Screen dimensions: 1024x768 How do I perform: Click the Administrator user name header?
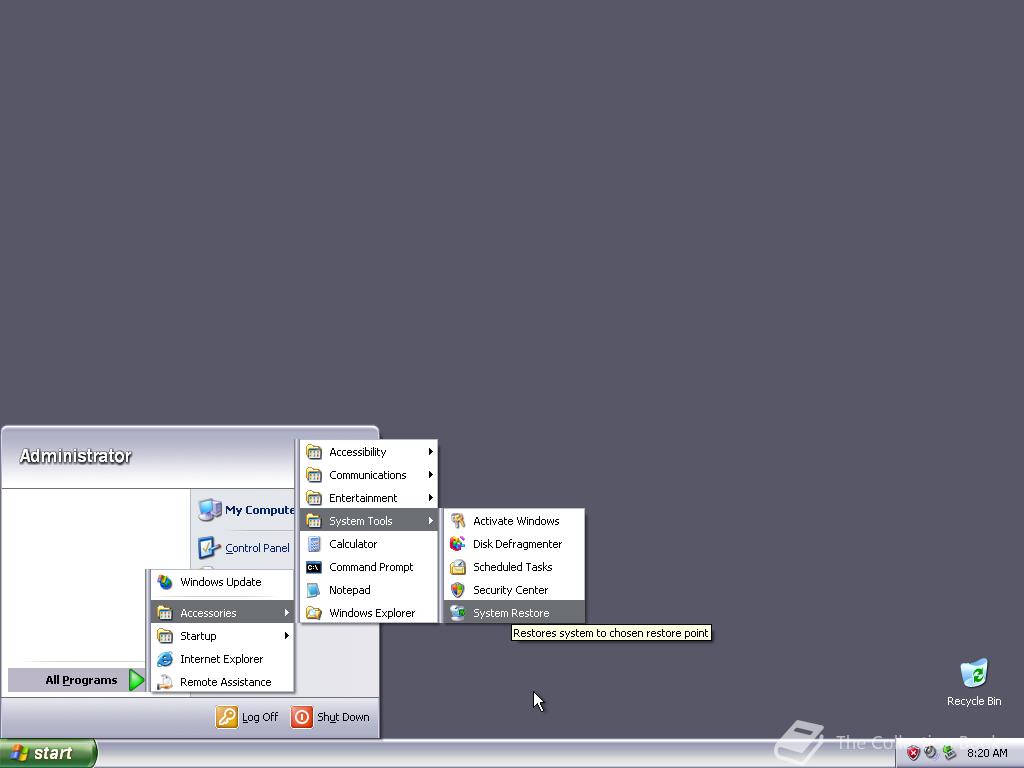coord(75,456)
